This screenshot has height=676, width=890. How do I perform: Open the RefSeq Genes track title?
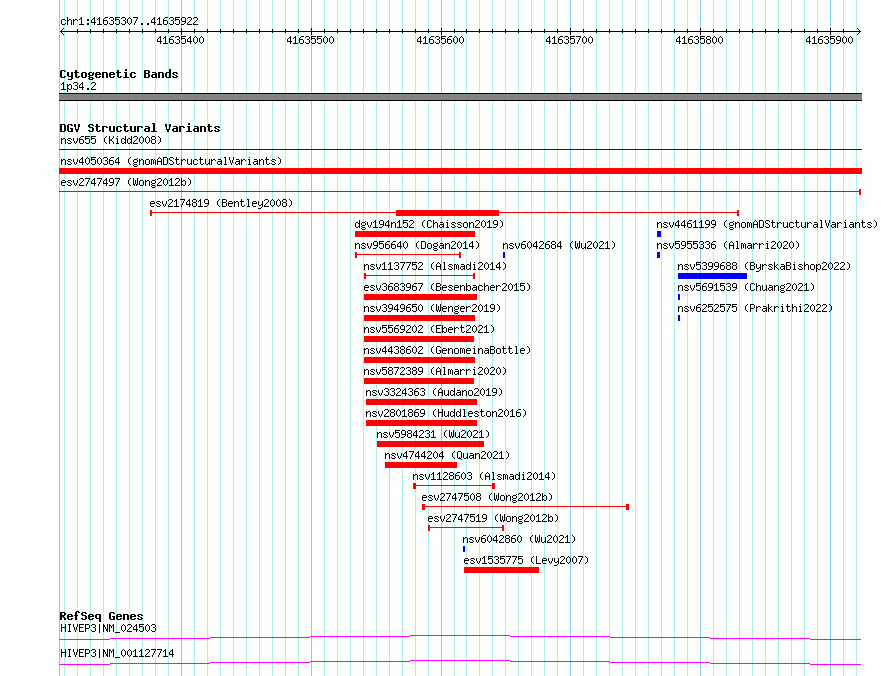102,616
